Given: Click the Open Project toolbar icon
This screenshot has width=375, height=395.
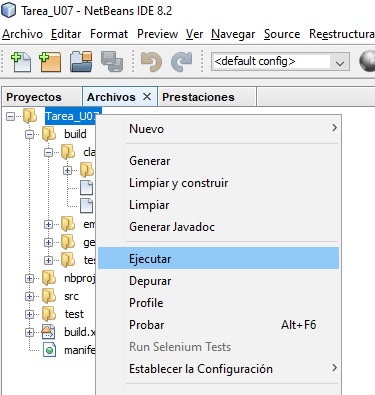Looking at the screenshot, I should 81,61.
